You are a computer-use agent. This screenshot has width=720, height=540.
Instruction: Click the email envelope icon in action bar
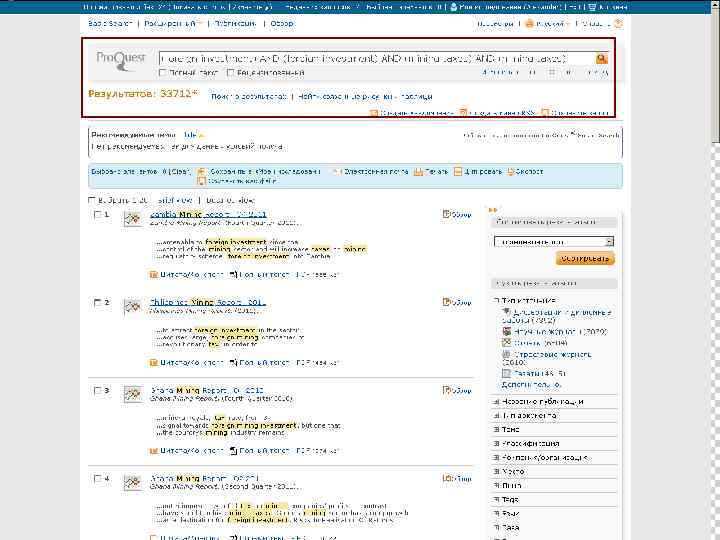coord(337,172)
